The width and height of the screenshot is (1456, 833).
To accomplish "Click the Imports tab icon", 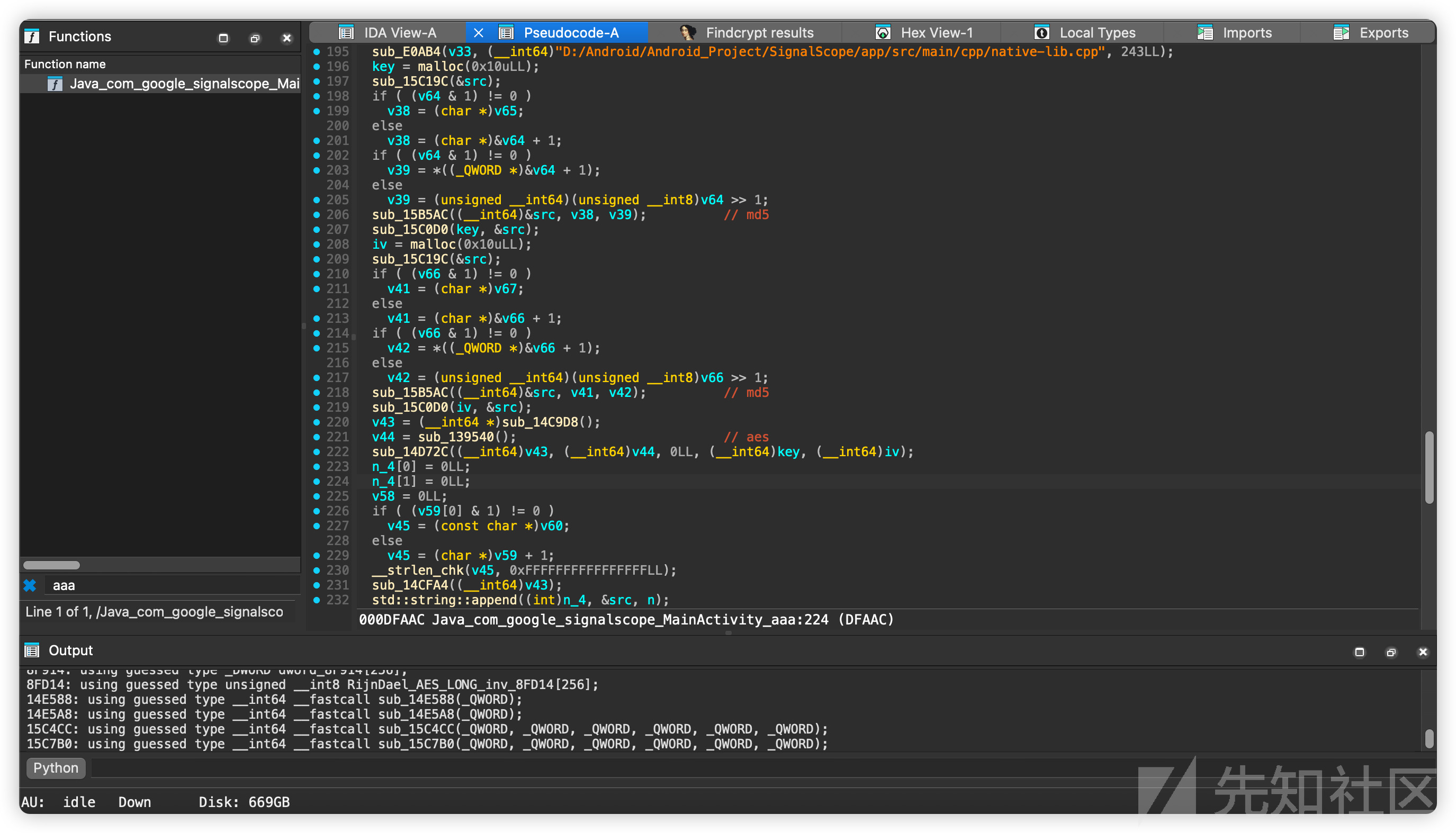I will 1205,33.
